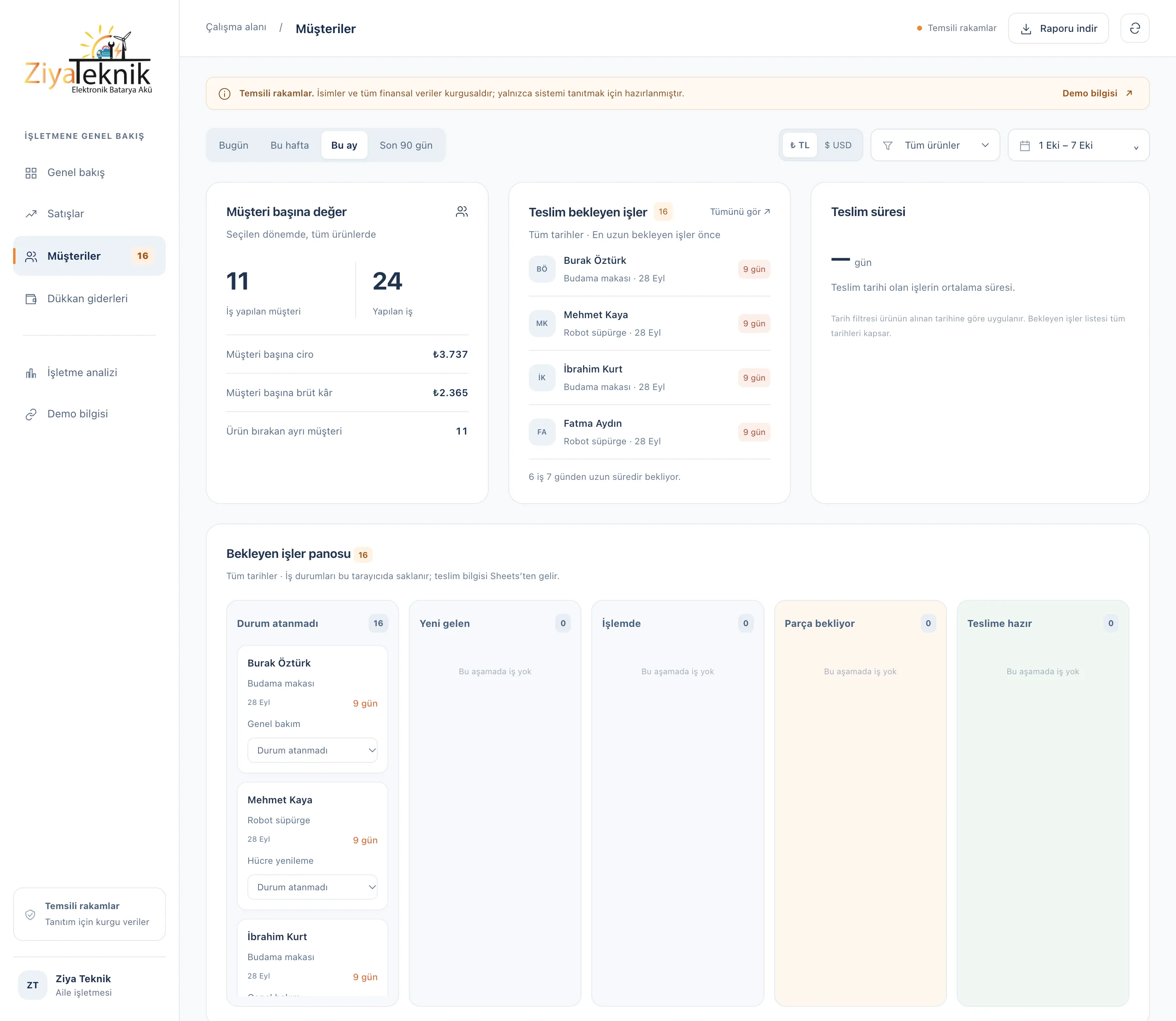
Task: Click the Temsili rakamlar indicator in header
Action: [956, 29]
